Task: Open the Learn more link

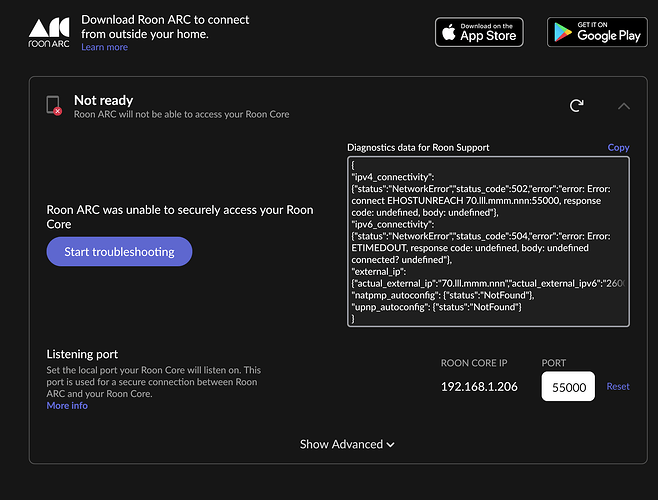Action: point(104,47)
